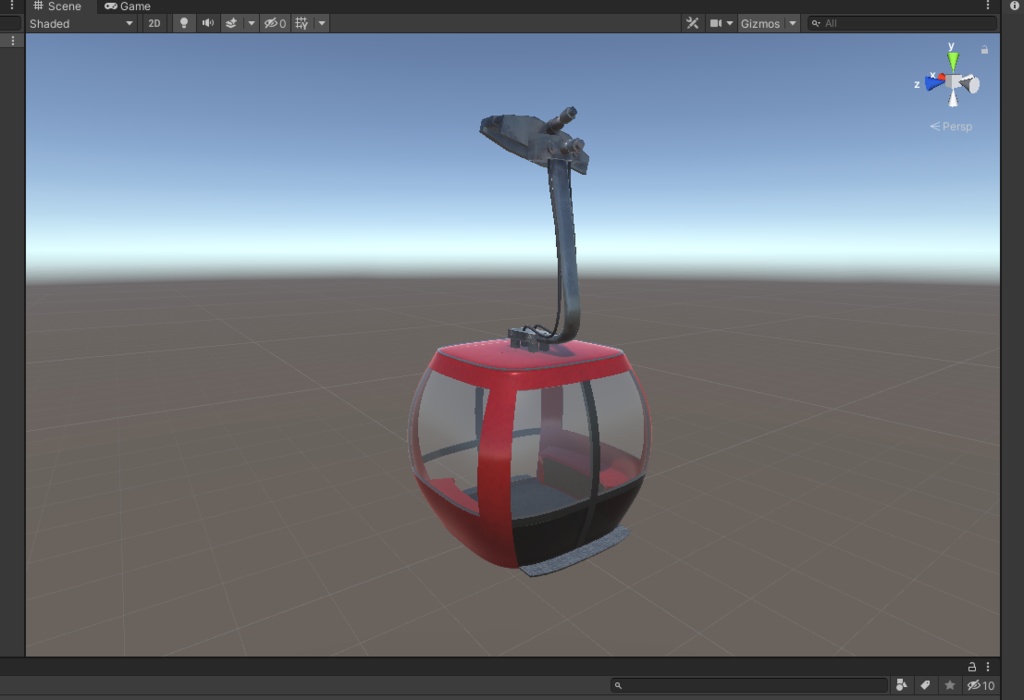1024x700 pixels.
Task: Open the Shaded draw mode dropdown
Action: pos(80,23)
